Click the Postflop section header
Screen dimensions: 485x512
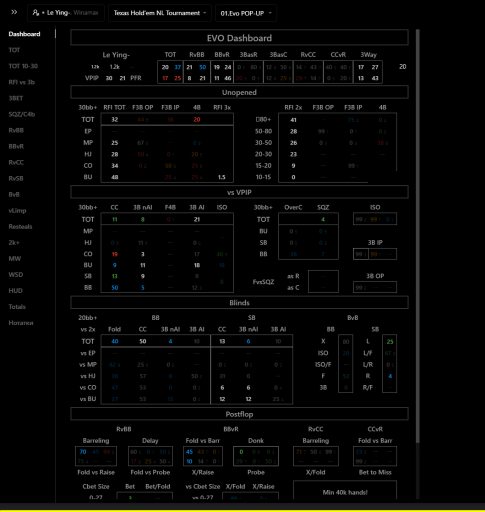[239, 414]
